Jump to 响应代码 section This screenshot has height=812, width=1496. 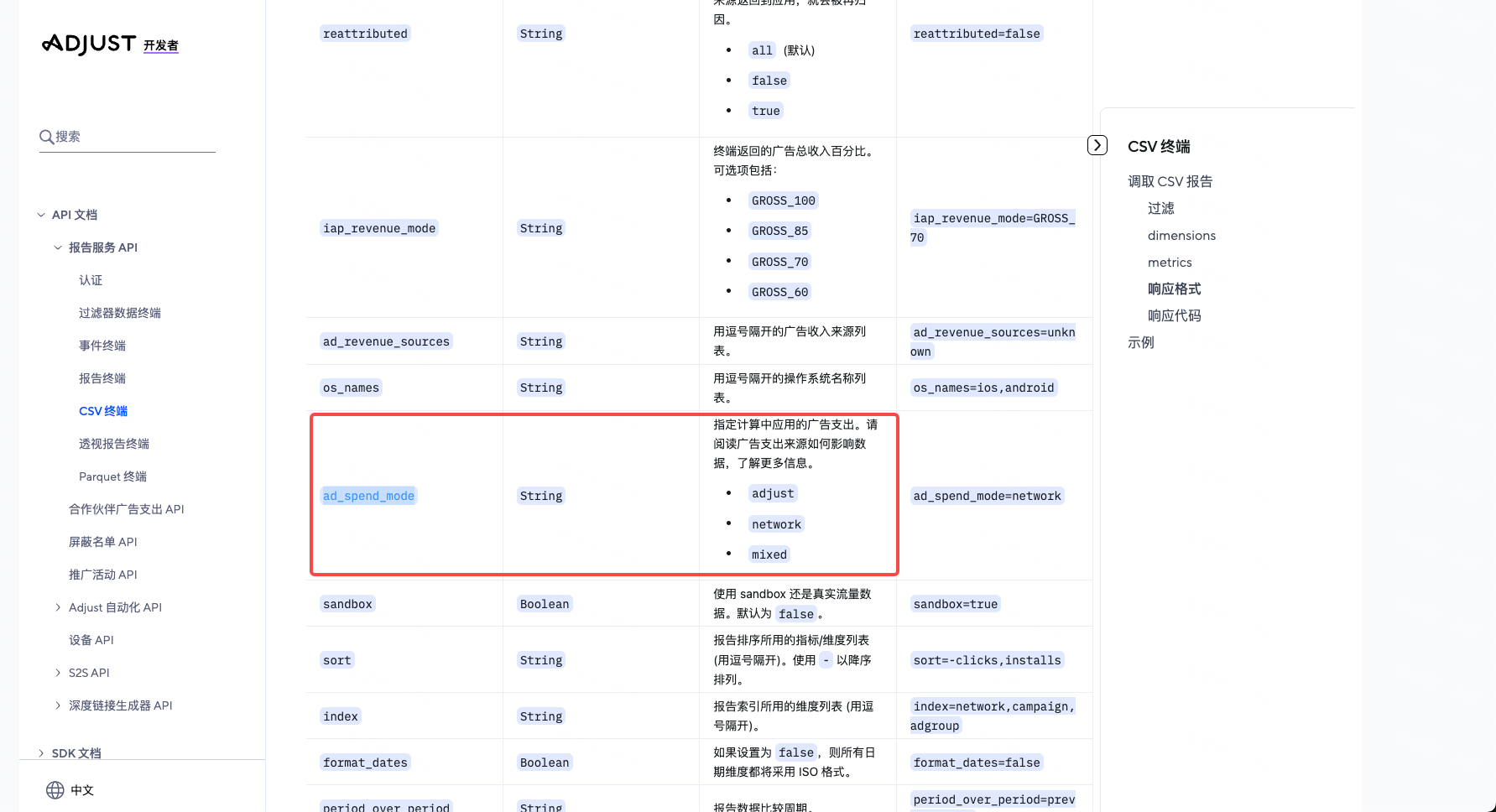[1175, 315]
